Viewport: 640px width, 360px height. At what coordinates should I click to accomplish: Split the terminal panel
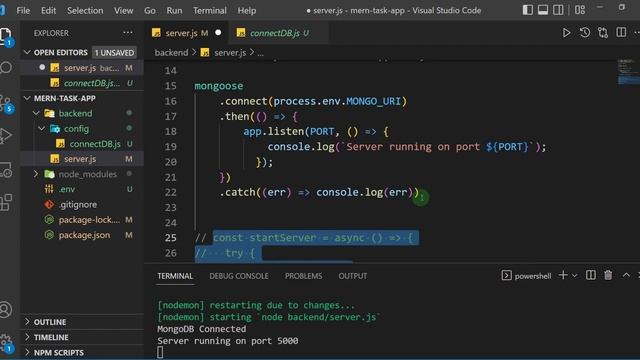[x=591, y=276]
